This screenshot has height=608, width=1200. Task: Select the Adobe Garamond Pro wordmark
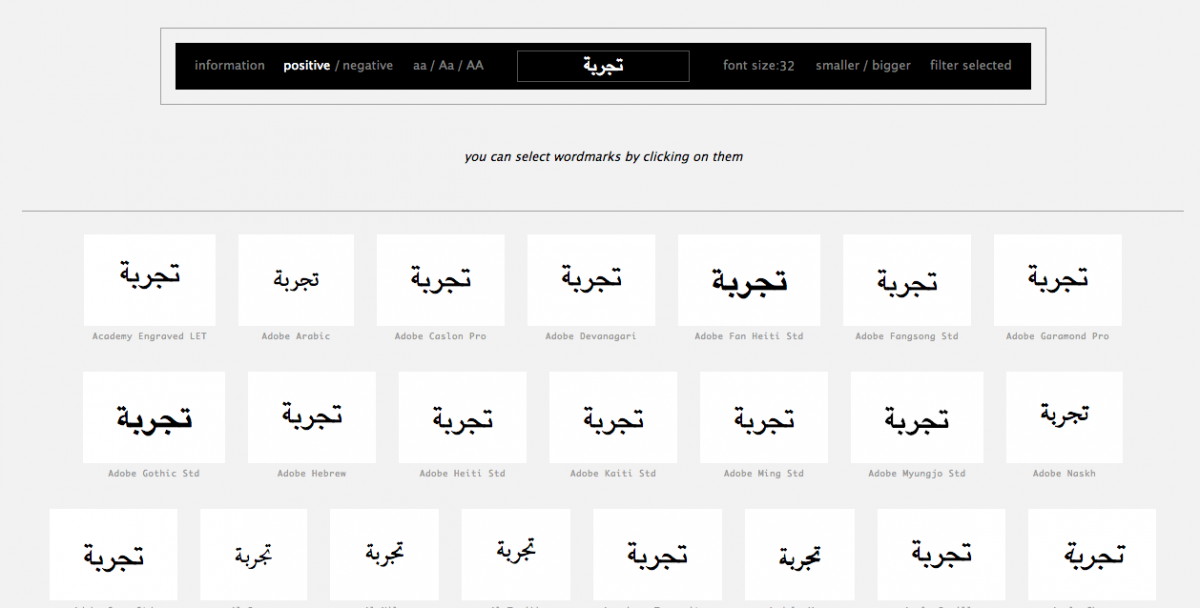tap(1057, 280)
